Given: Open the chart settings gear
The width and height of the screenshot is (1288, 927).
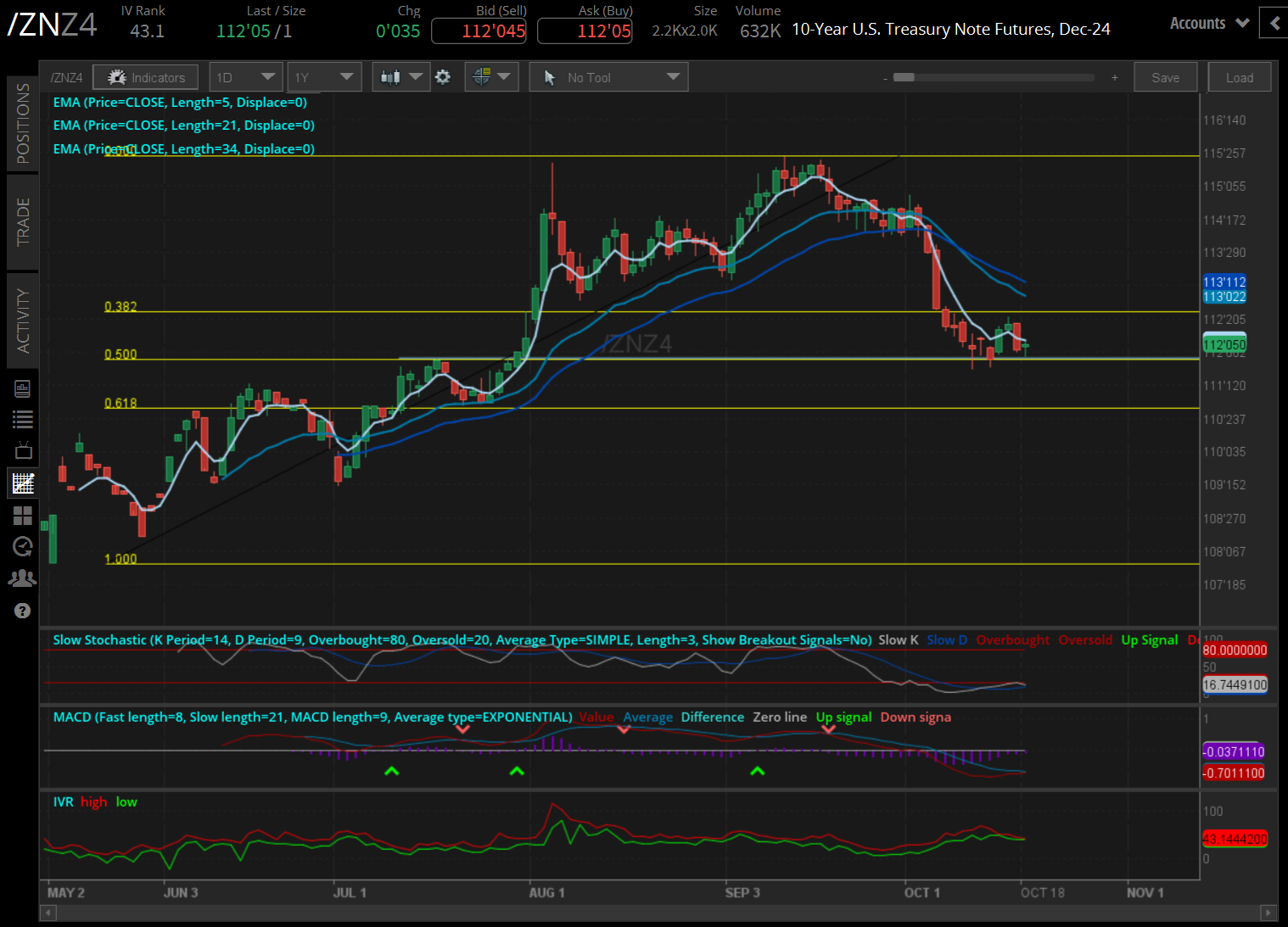Looking at the screenshot, I should pyautogui.click(x=443, y=76).
